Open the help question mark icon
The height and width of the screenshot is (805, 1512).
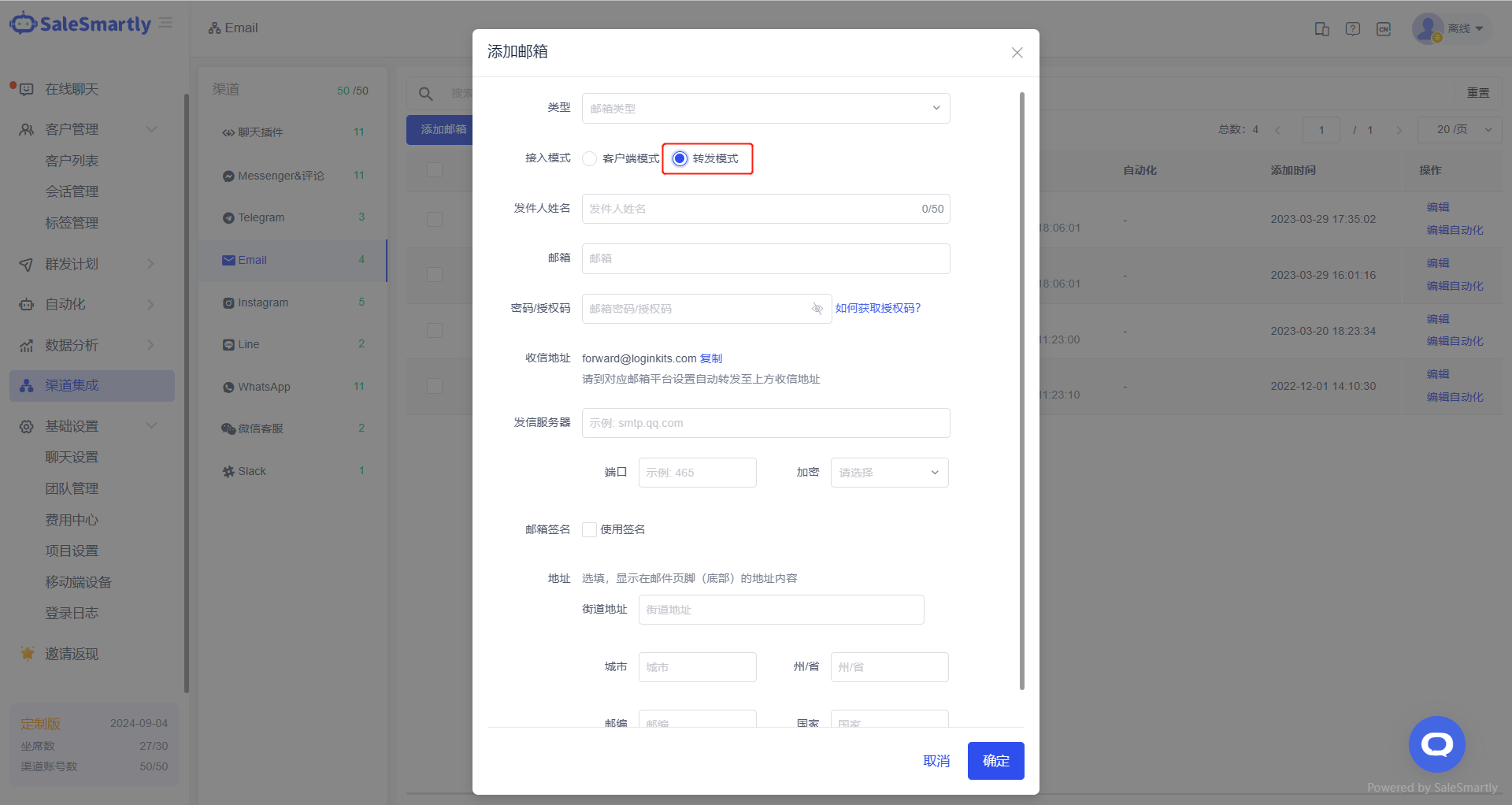click(x=1353, y=29)
